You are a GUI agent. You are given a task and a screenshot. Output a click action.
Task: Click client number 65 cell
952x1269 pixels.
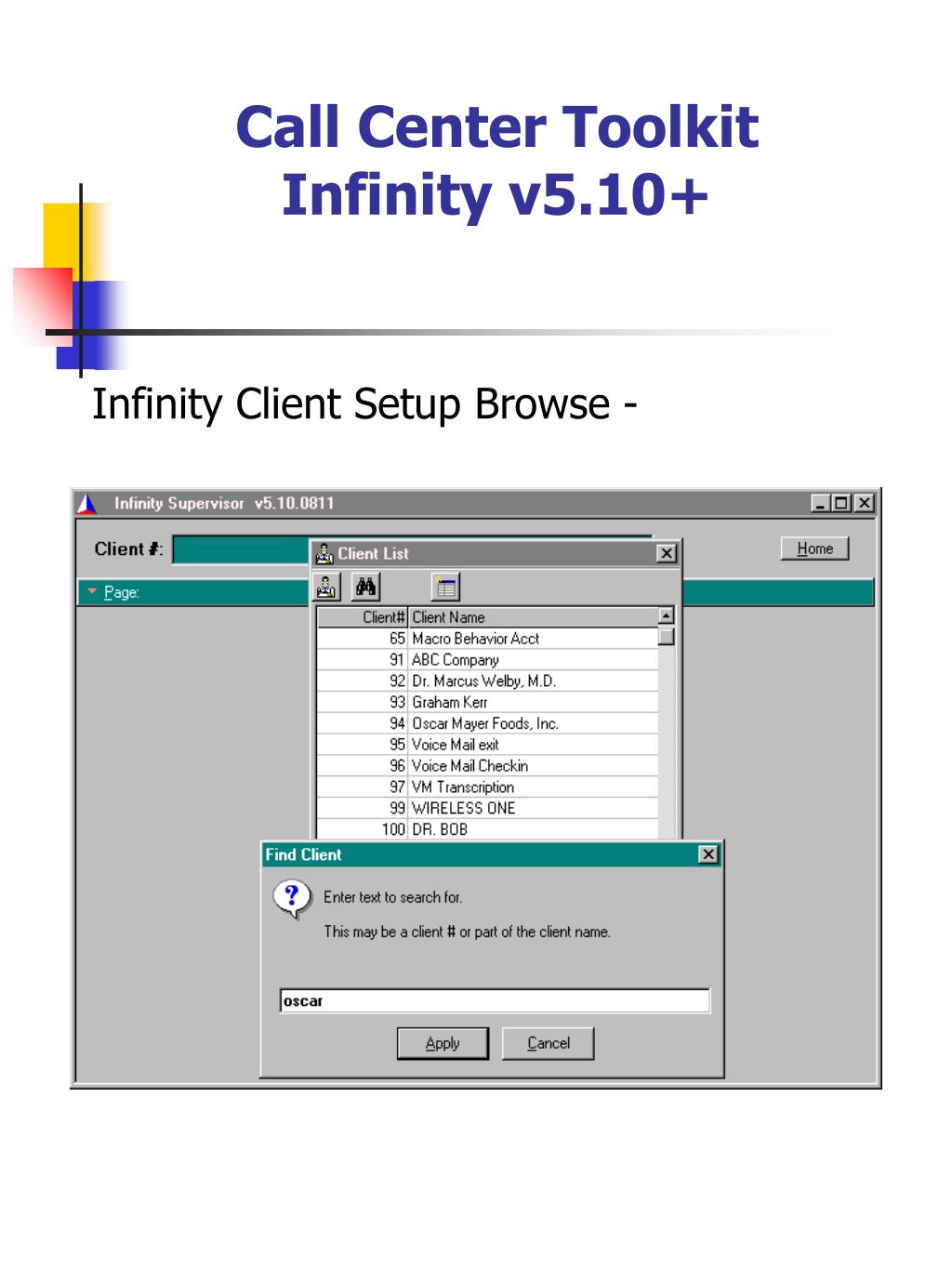[363, 639]
